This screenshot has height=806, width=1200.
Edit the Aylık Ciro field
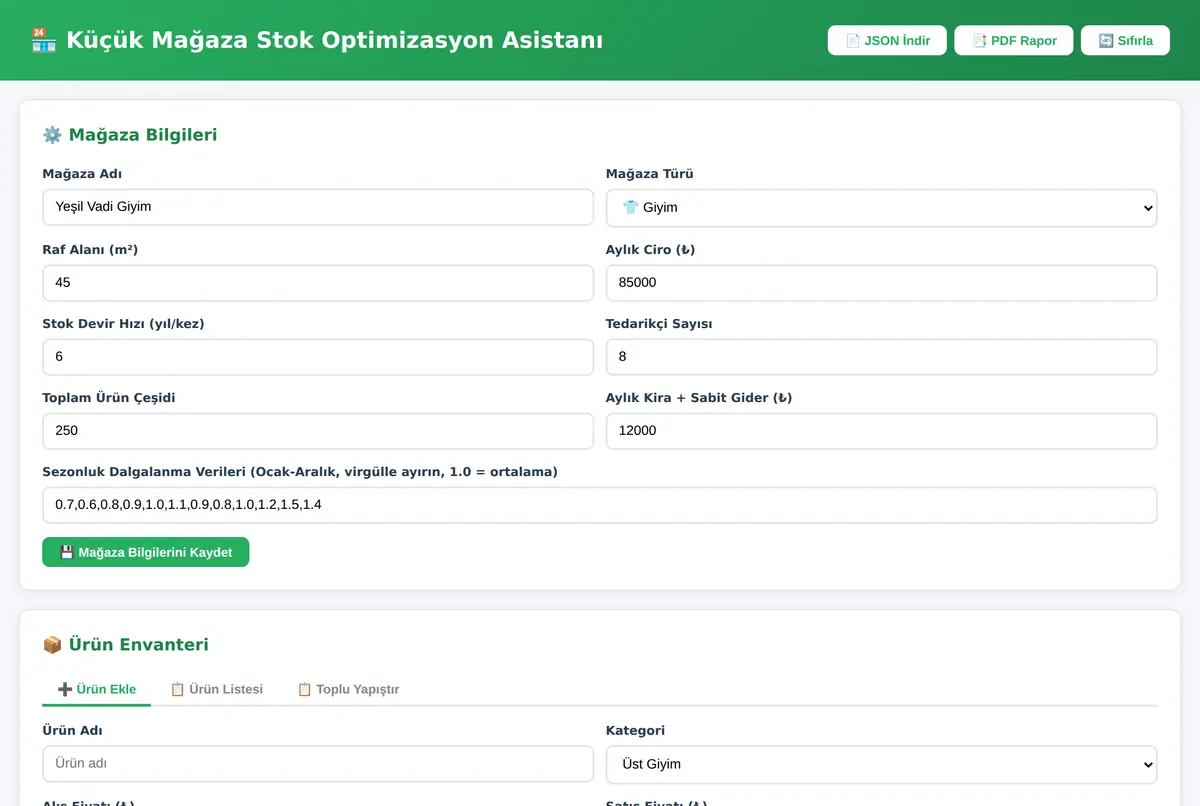pos(881,283)
